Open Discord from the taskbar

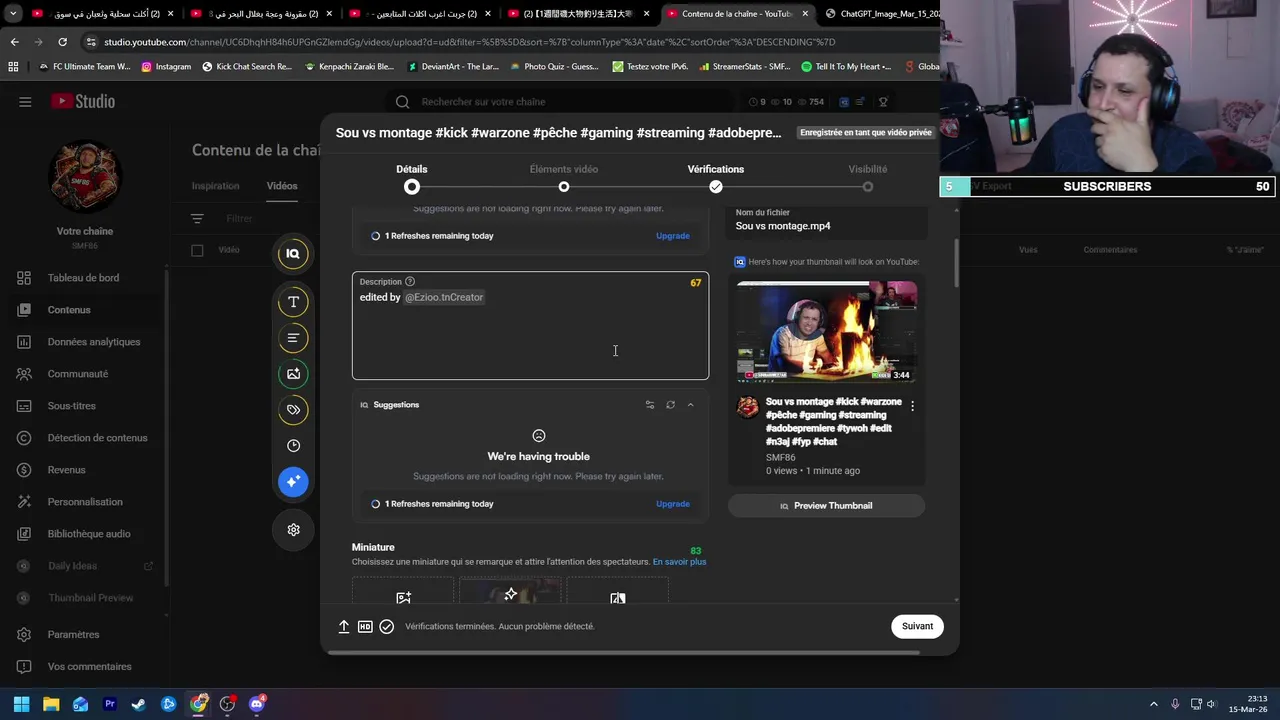click(x=257, y=704)
